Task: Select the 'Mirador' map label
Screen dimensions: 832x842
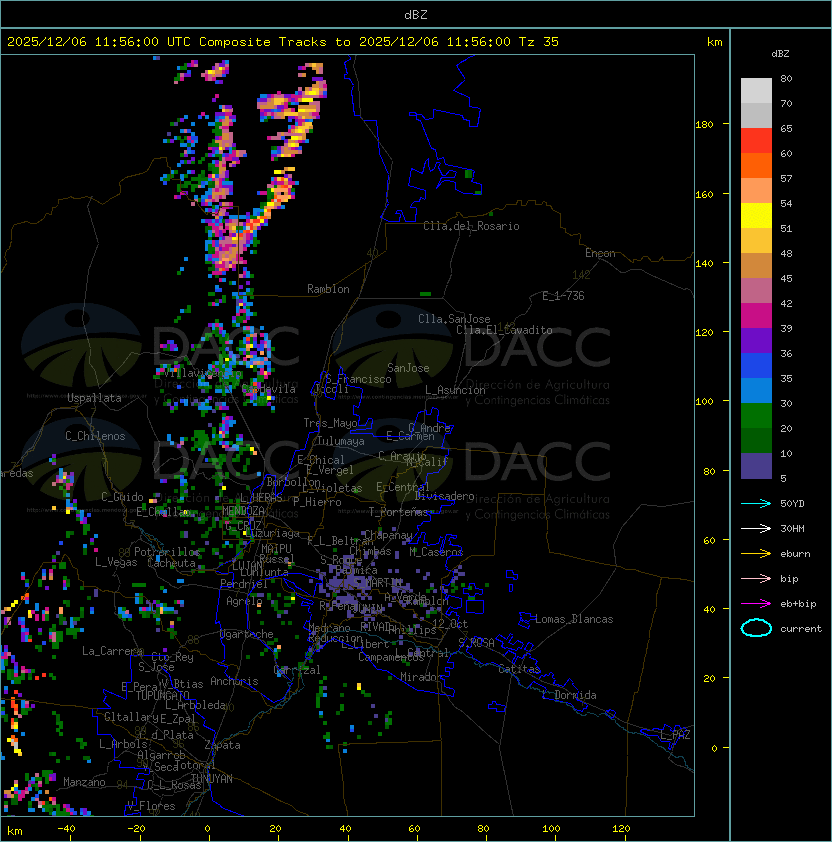Action: pyautogui.click(x=421, y=677)
